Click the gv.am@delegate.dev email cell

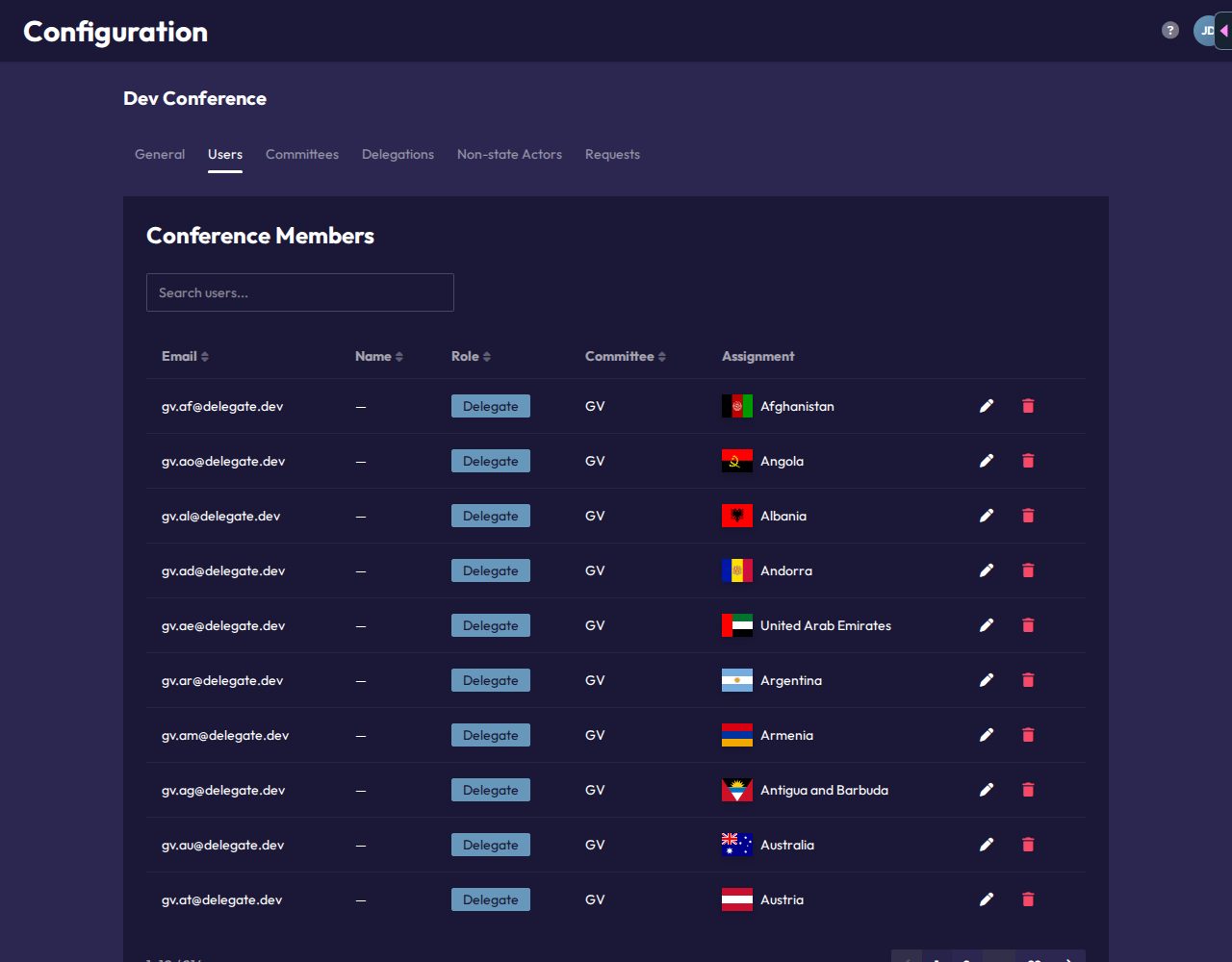pyautogui.click(x=225, y=735)
